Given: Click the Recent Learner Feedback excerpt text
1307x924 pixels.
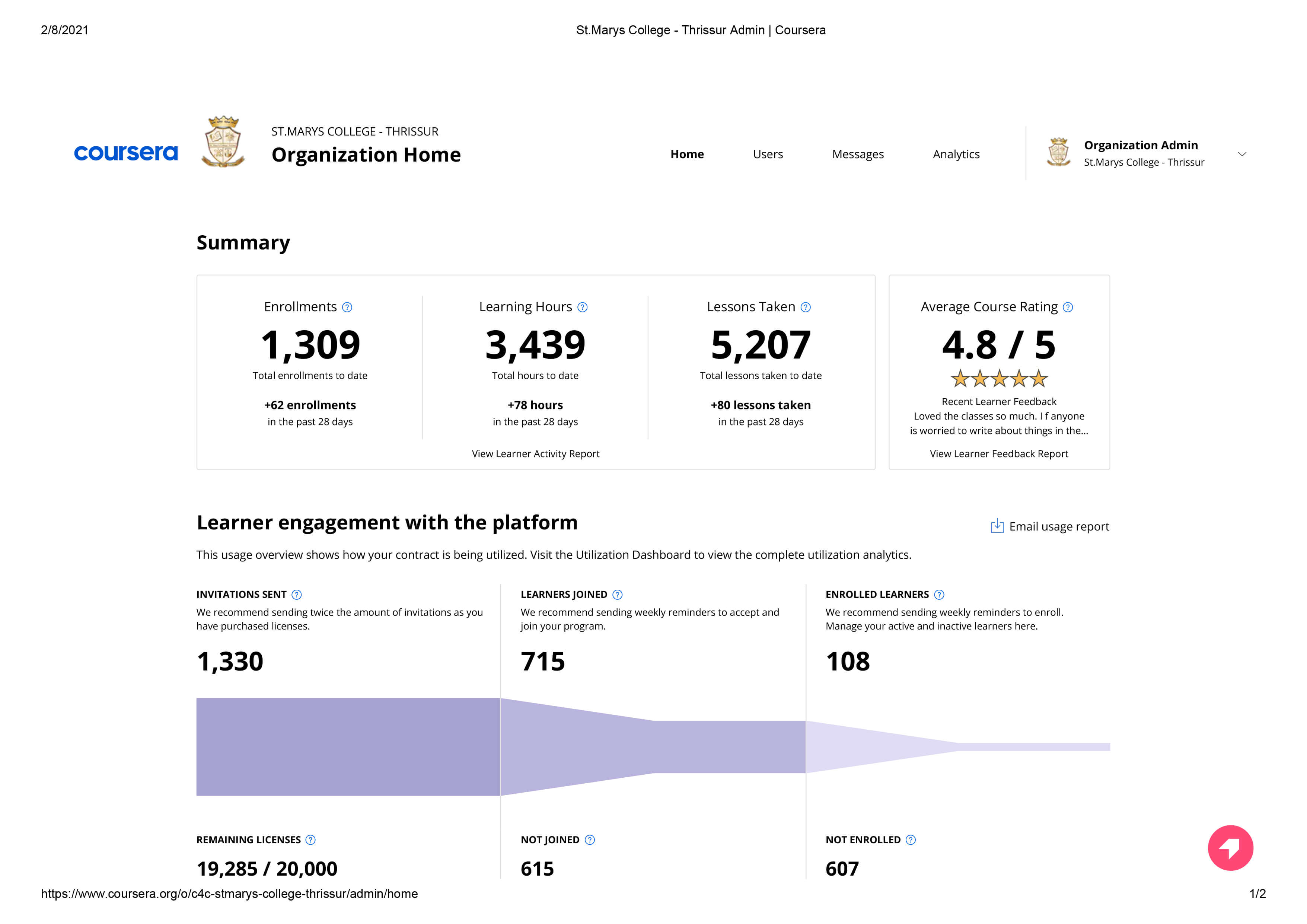Looking at the screenshot, I should coord(999,424).
